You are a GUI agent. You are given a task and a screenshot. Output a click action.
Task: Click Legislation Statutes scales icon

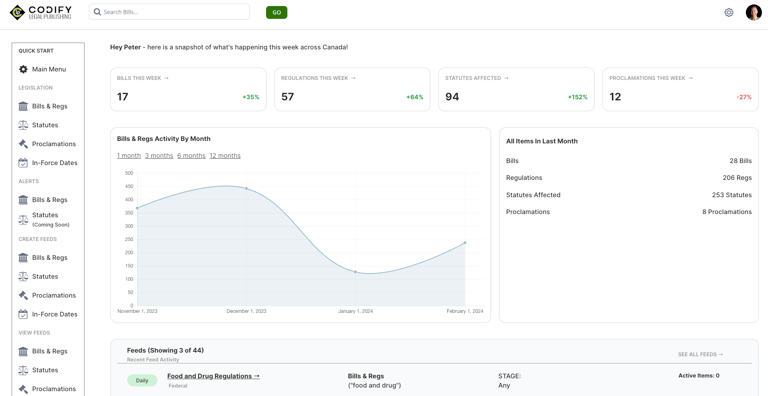[23, 125]
